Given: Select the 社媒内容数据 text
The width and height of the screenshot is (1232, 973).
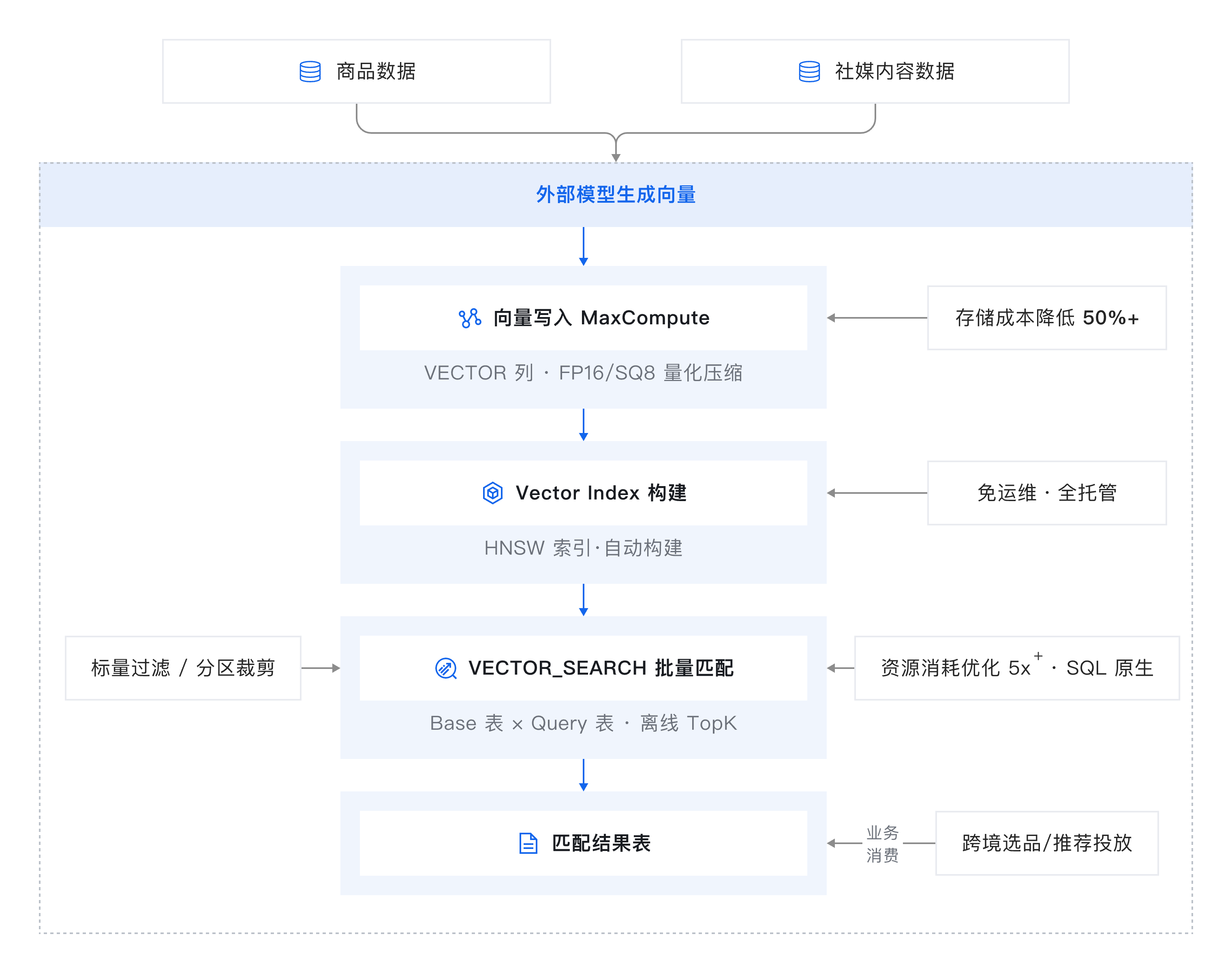Looking at the screenshot, I should 894,72.
